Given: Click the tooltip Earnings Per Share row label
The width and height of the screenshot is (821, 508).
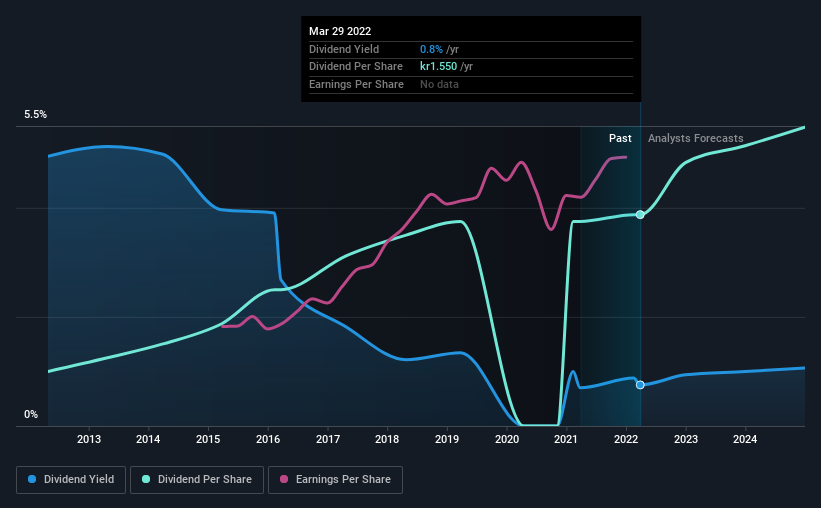Looking at the screenshot, I should pyautogui.click(x=356, y=84).
